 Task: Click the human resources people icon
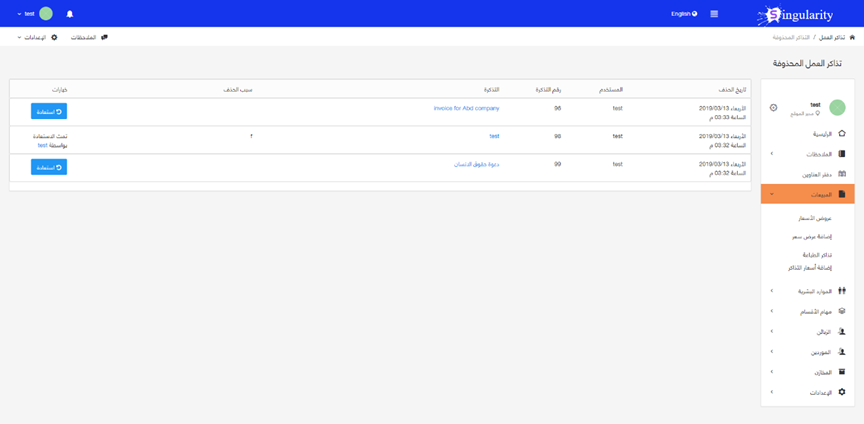[x=842, y=291]
